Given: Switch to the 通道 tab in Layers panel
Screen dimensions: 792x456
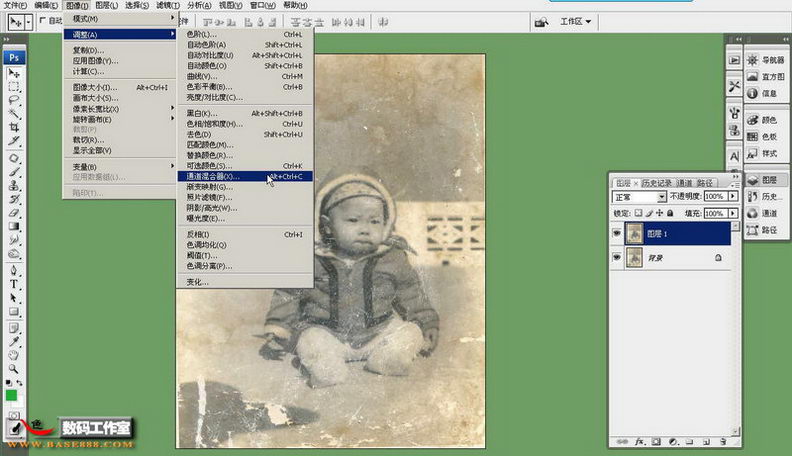Looking at the screenshot, I should [x=684, y=183].
